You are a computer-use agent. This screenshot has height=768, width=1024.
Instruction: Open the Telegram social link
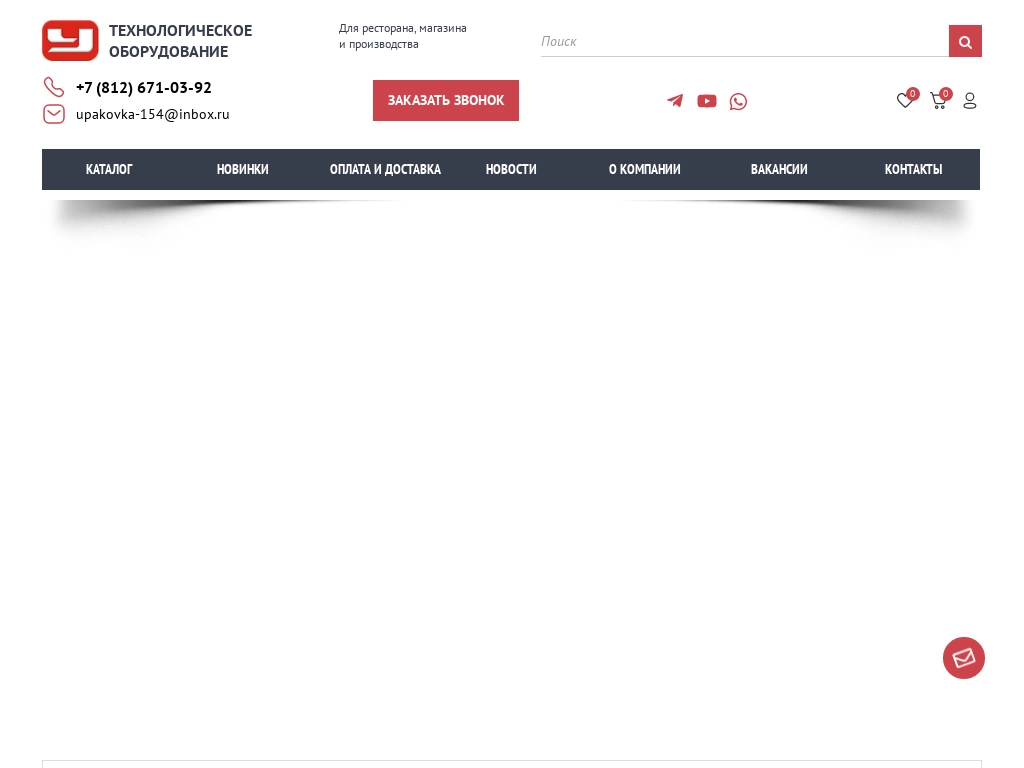click(675, 101)
